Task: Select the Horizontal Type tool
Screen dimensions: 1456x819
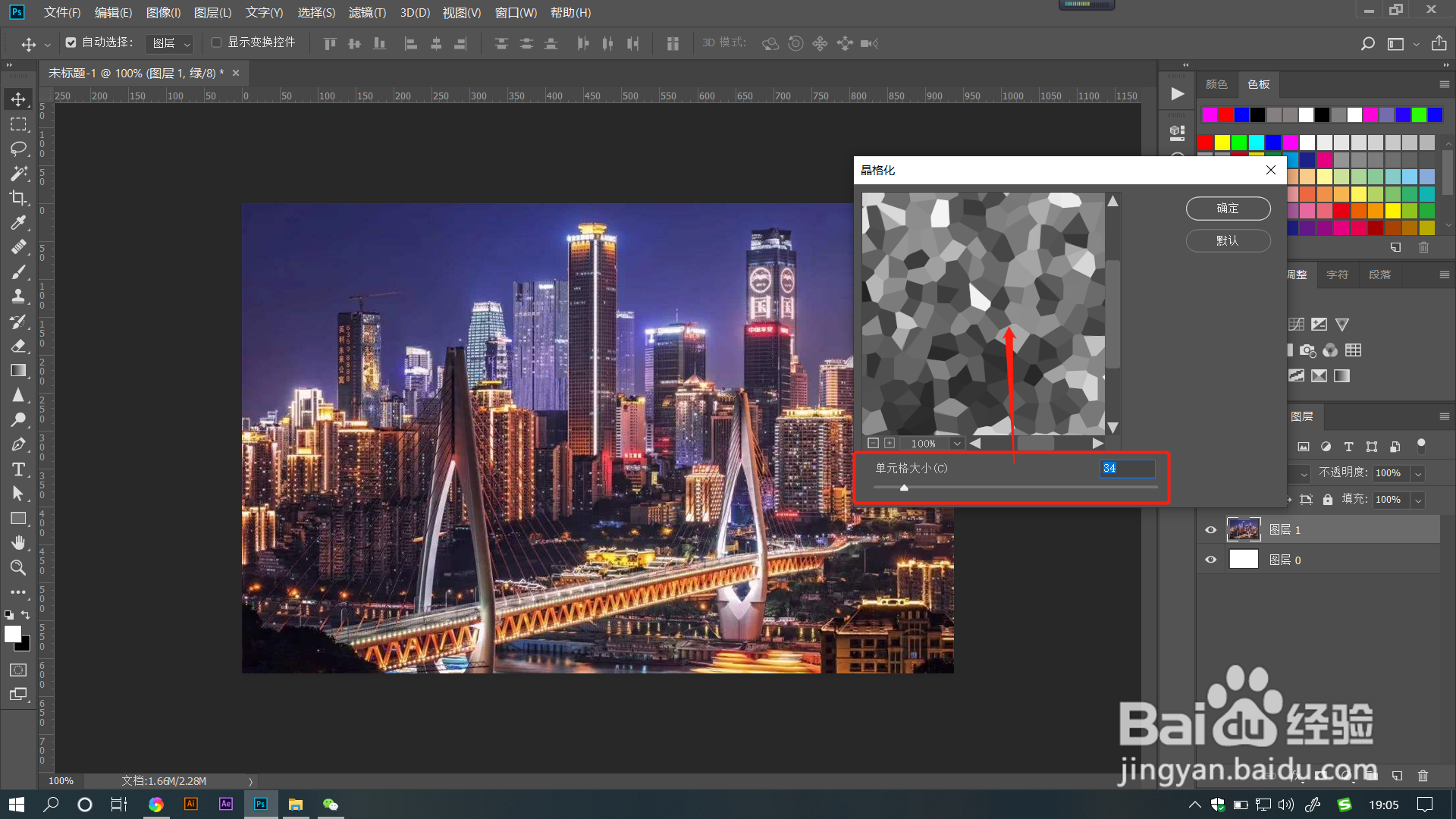Action: 18,469
